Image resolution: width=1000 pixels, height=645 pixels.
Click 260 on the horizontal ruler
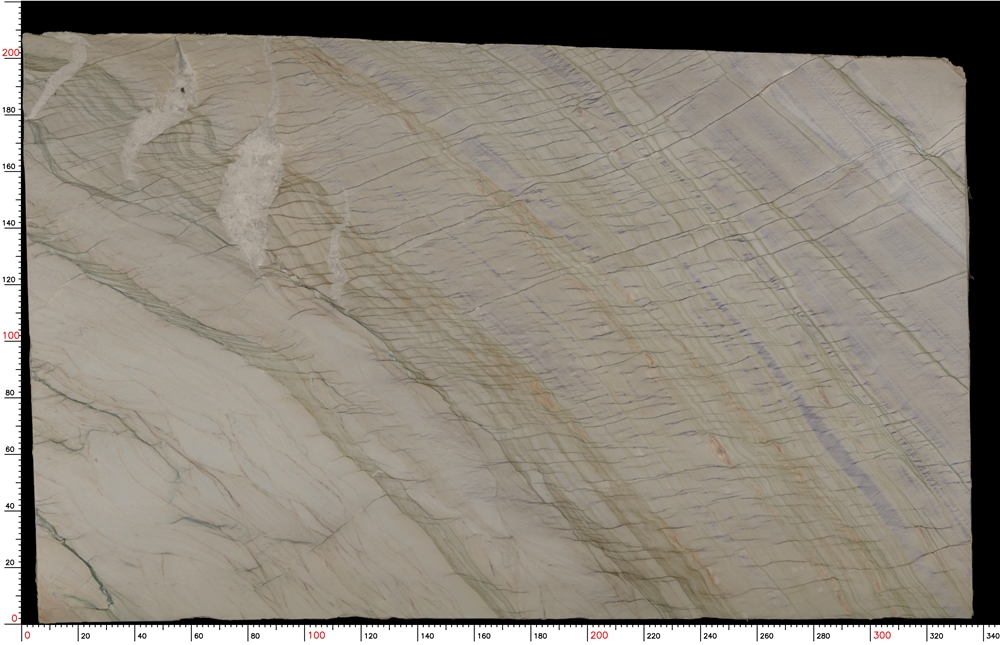click(767, 636)
